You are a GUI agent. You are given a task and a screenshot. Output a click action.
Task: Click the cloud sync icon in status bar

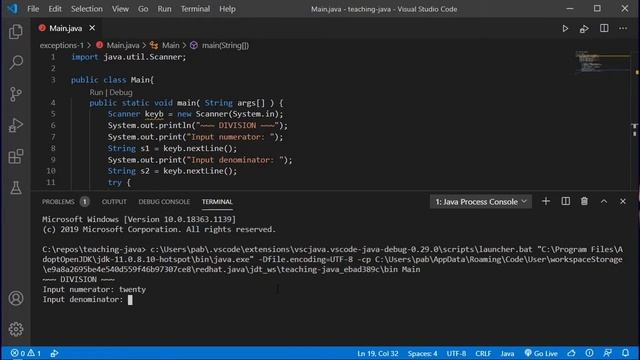pos(571,353)
